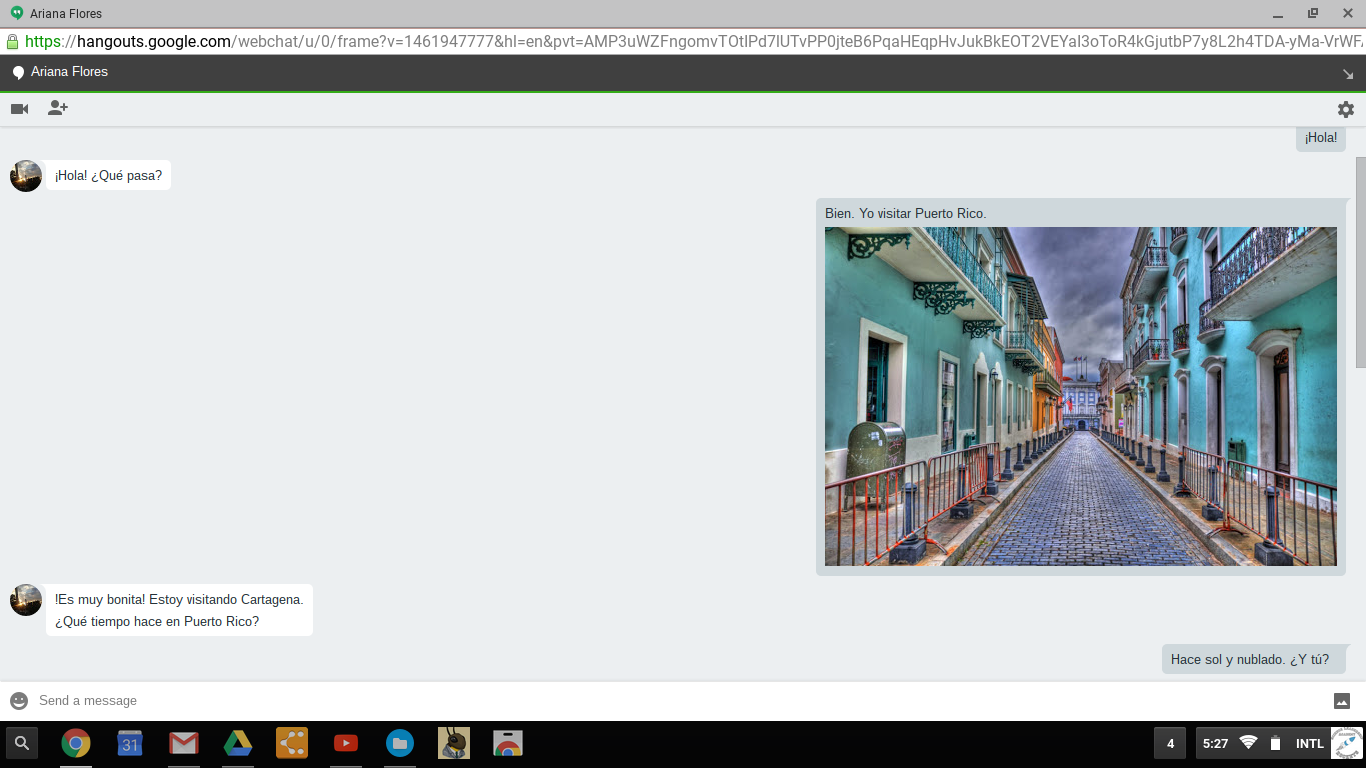Viewport: 1366px width, 768px height.
Task: Open the status tray at clock
Action: click(1215, 743)
